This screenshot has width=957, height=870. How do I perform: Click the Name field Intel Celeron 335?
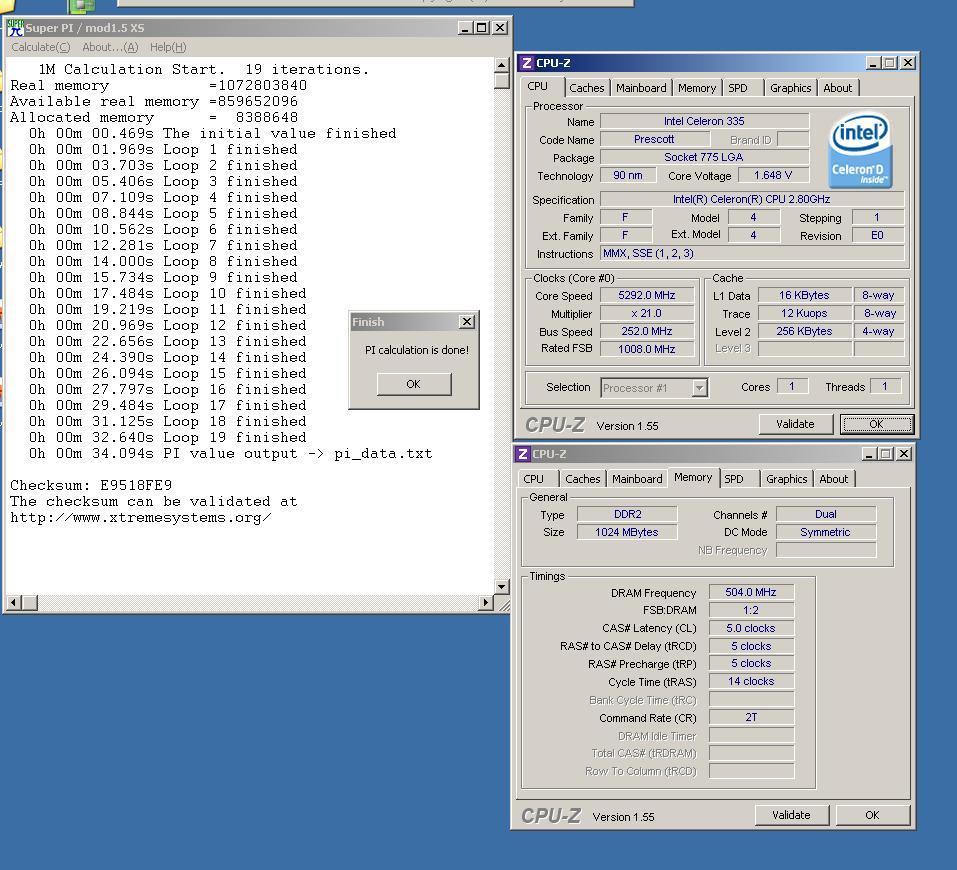pyautogui.click(x=704, y=121)
